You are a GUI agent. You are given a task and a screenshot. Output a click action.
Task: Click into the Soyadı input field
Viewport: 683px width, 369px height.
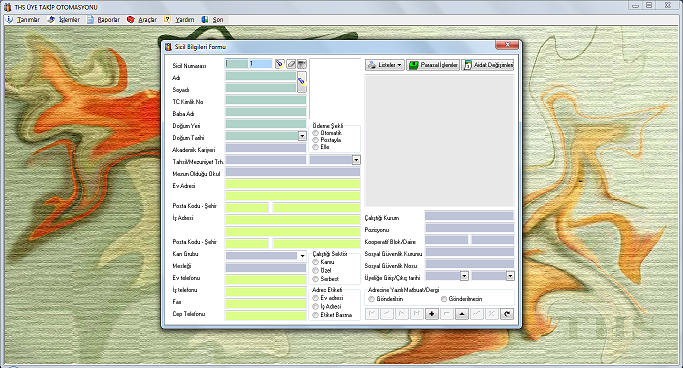(x=260, y=88)
